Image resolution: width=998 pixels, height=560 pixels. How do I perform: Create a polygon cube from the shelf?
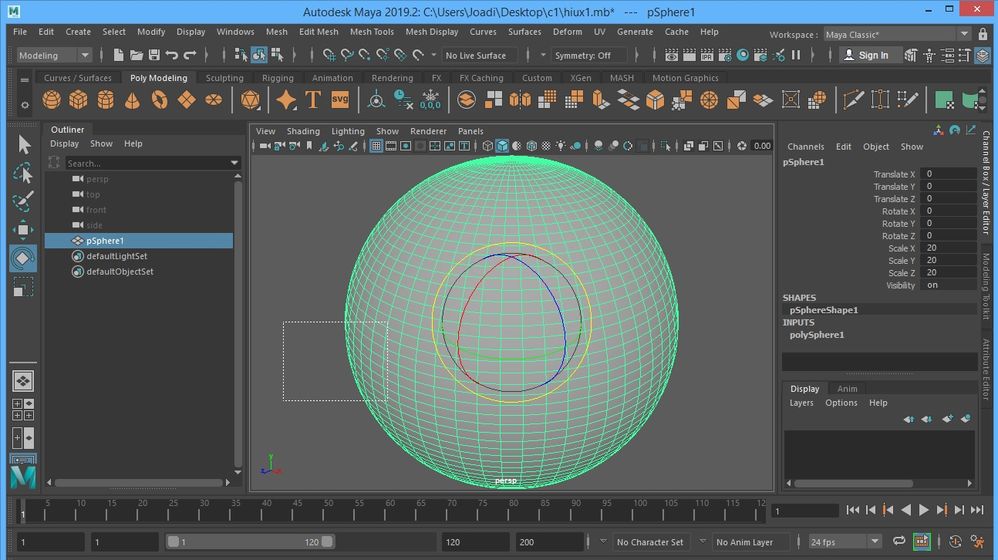[78, 100]
